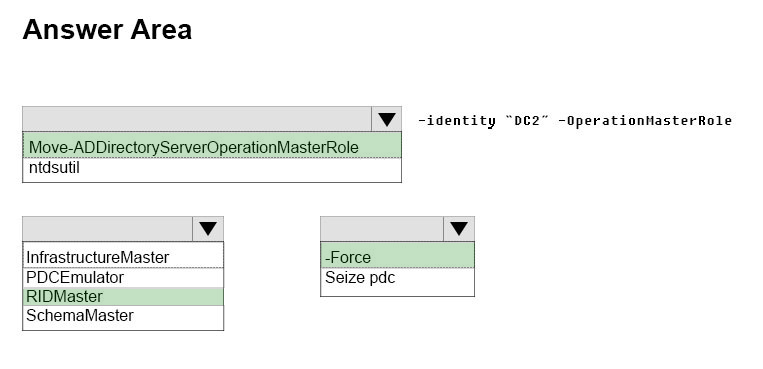Click the -OperationMasterRole parameter text

[645, 121]
